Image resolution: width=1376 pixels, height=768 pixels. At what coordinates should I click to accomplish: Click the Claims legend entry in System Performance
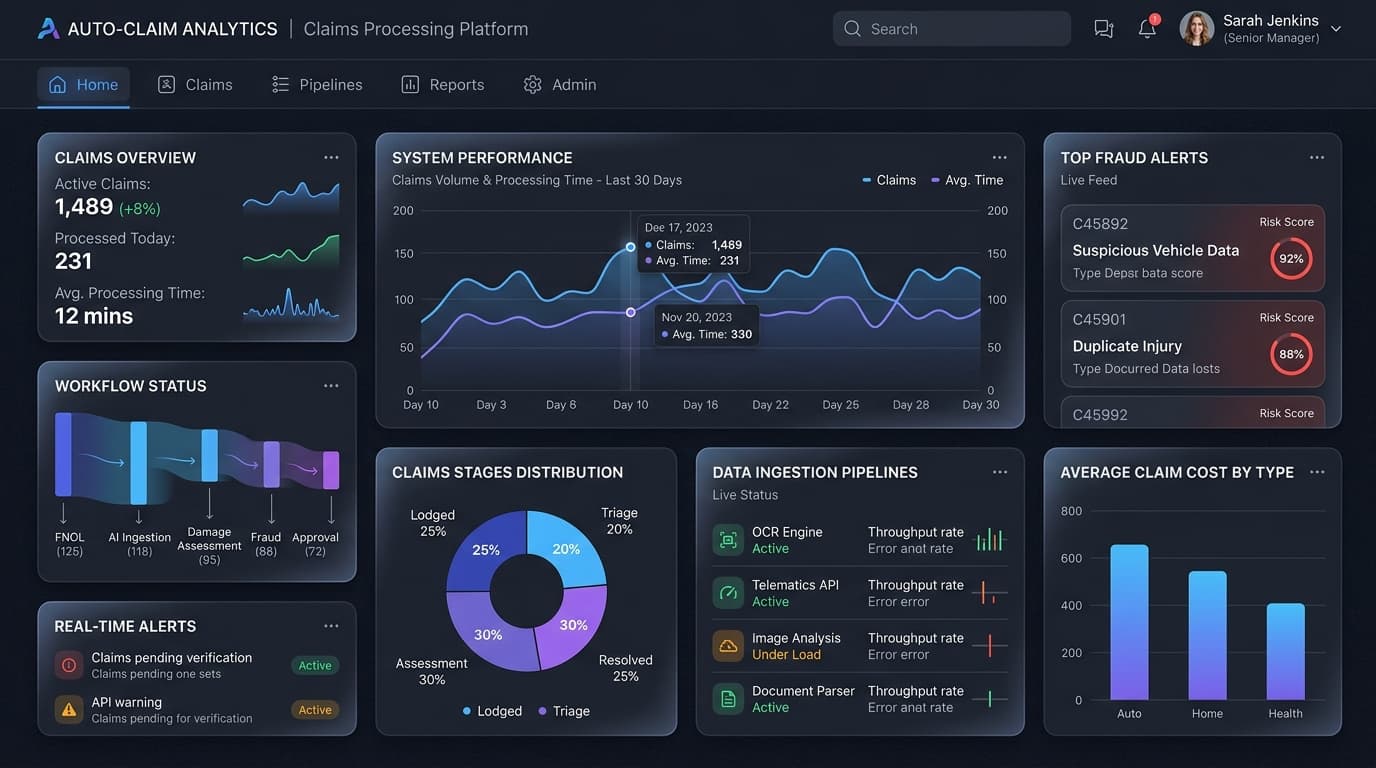pyautogui.click(x=889, y=180)
